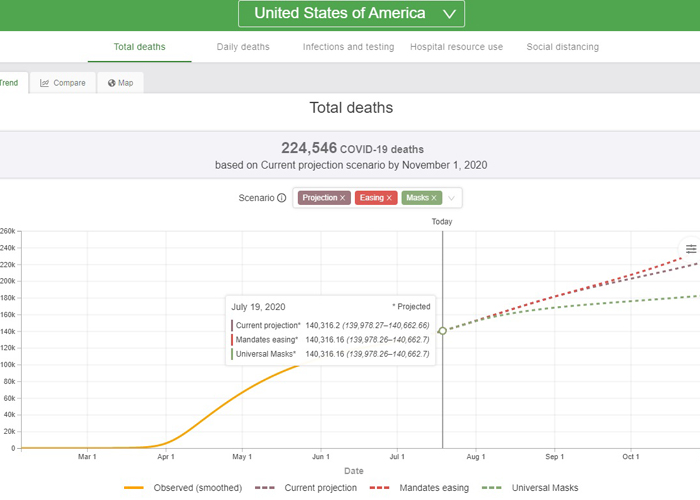Click the Masks tag label
The width and height of the screenshot is (700, 500).
pos(417,198)
